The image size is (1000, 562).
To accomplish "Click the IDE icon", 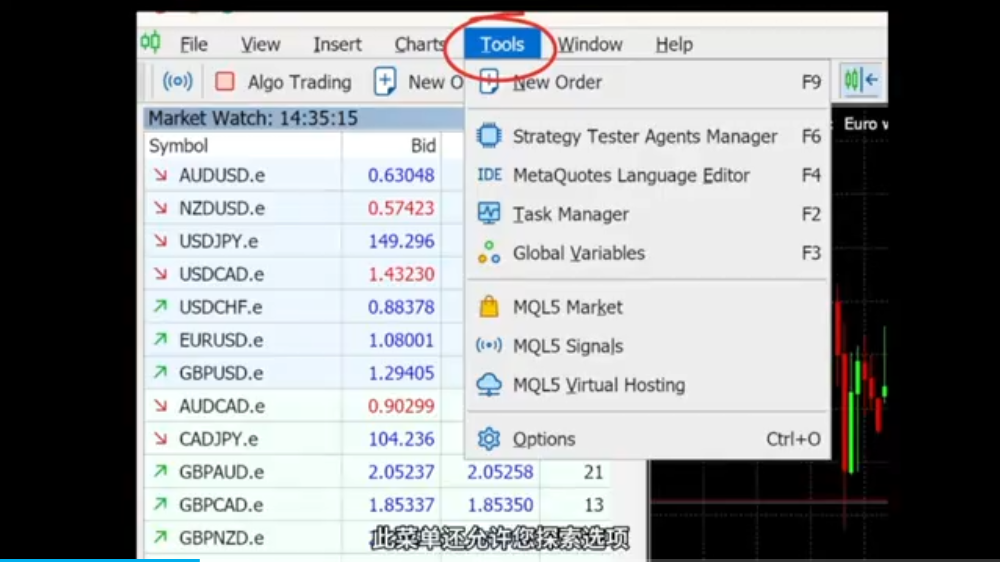I will click(x=489, y=174).
